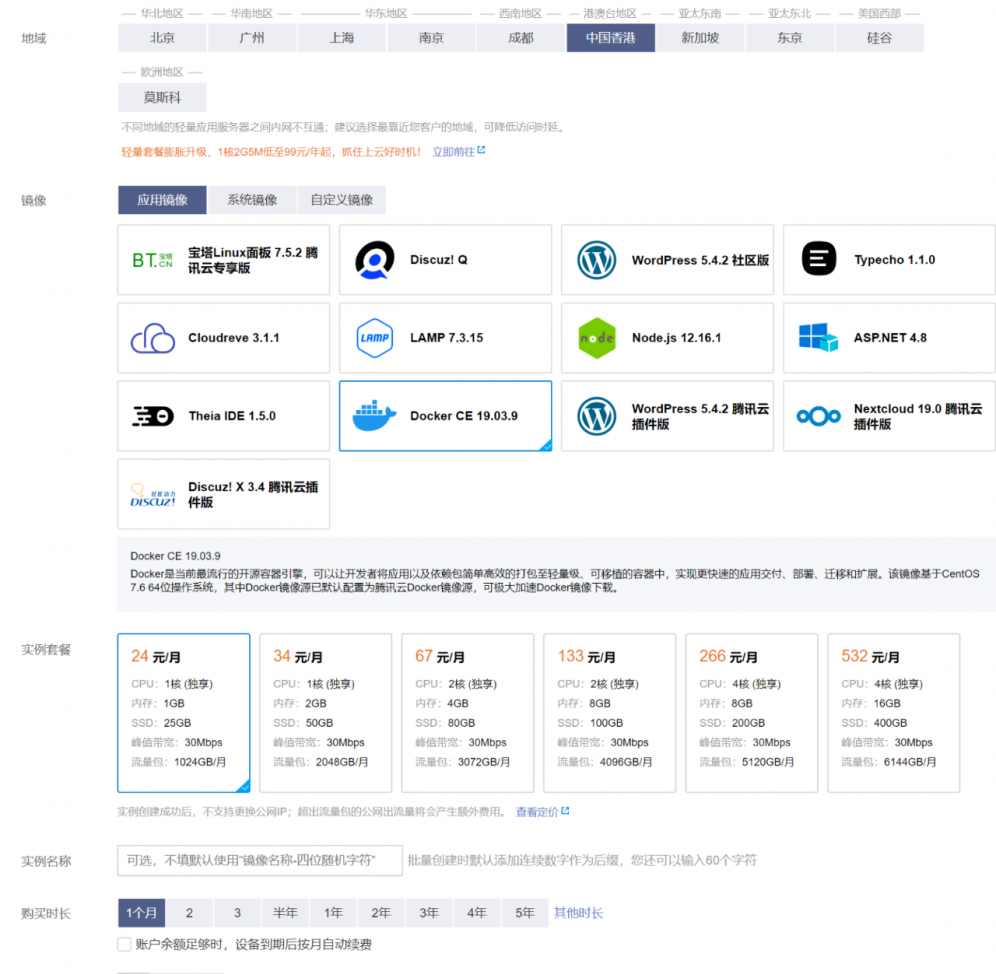Click the Theia IDE 1.5.0 image name
The width and height of the screenshot is (996, 974).
click(232, 416)
